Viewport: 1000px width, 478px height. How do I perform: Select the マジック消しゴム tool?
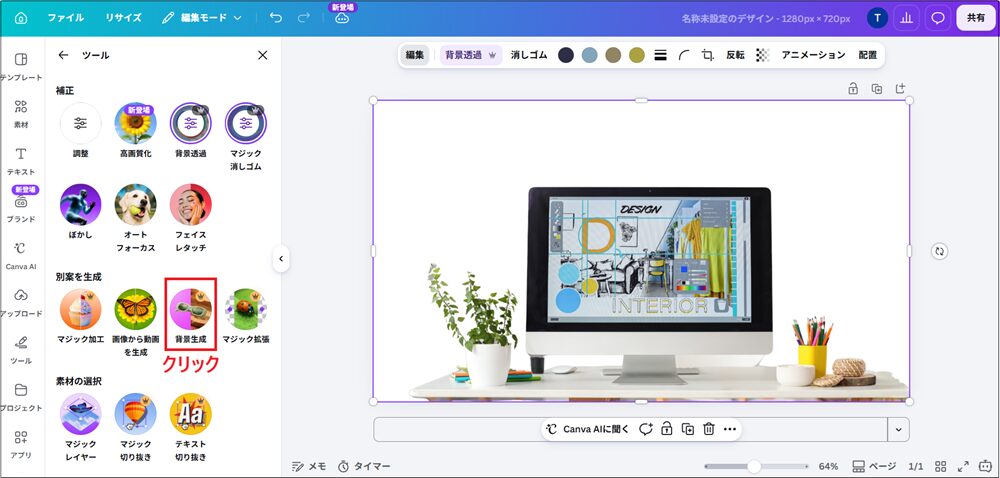click(x=246, y=137)
